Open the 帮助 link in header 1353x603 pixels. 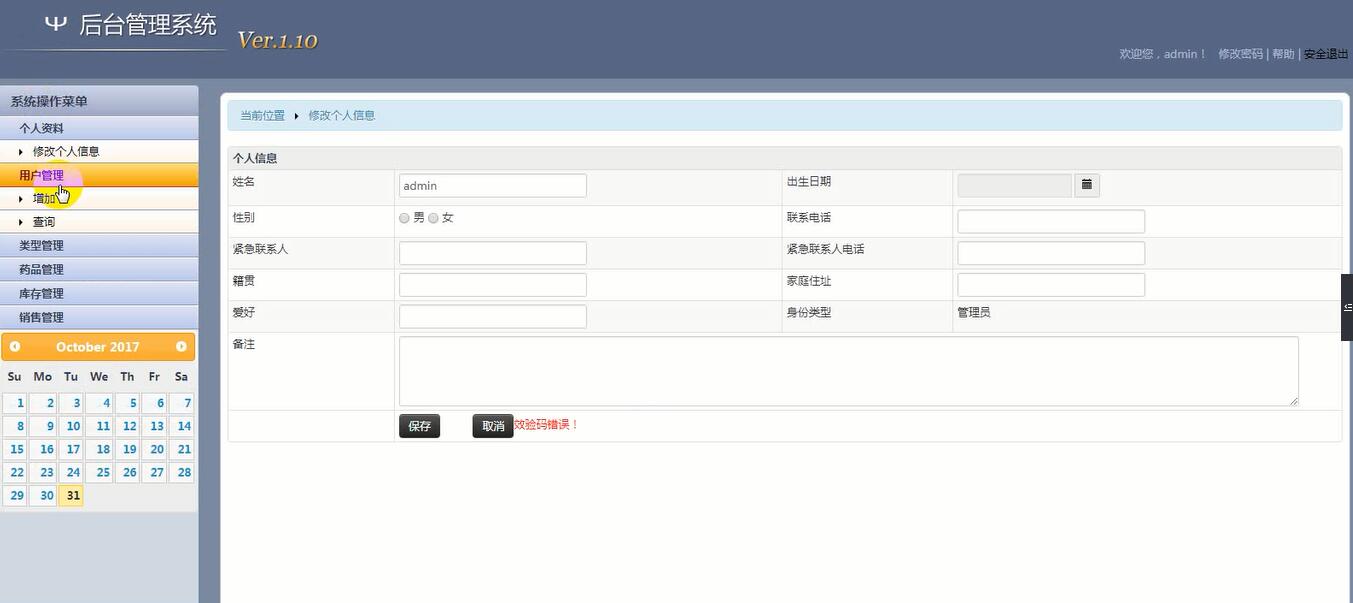(x=1283, y=54)
